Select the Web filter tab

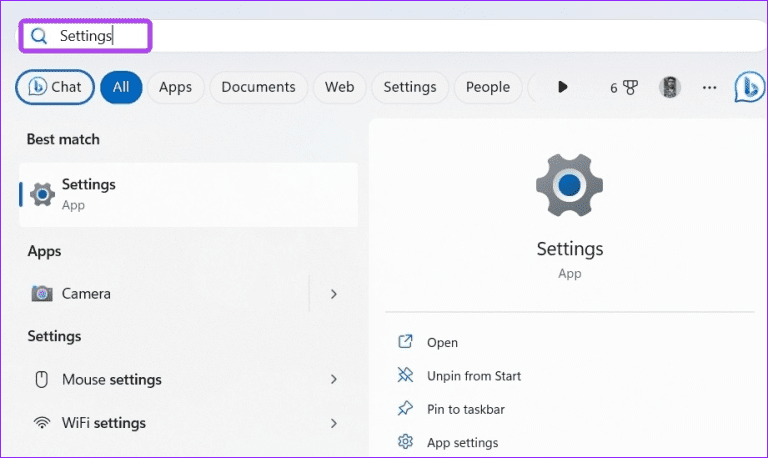coord(339,87)
